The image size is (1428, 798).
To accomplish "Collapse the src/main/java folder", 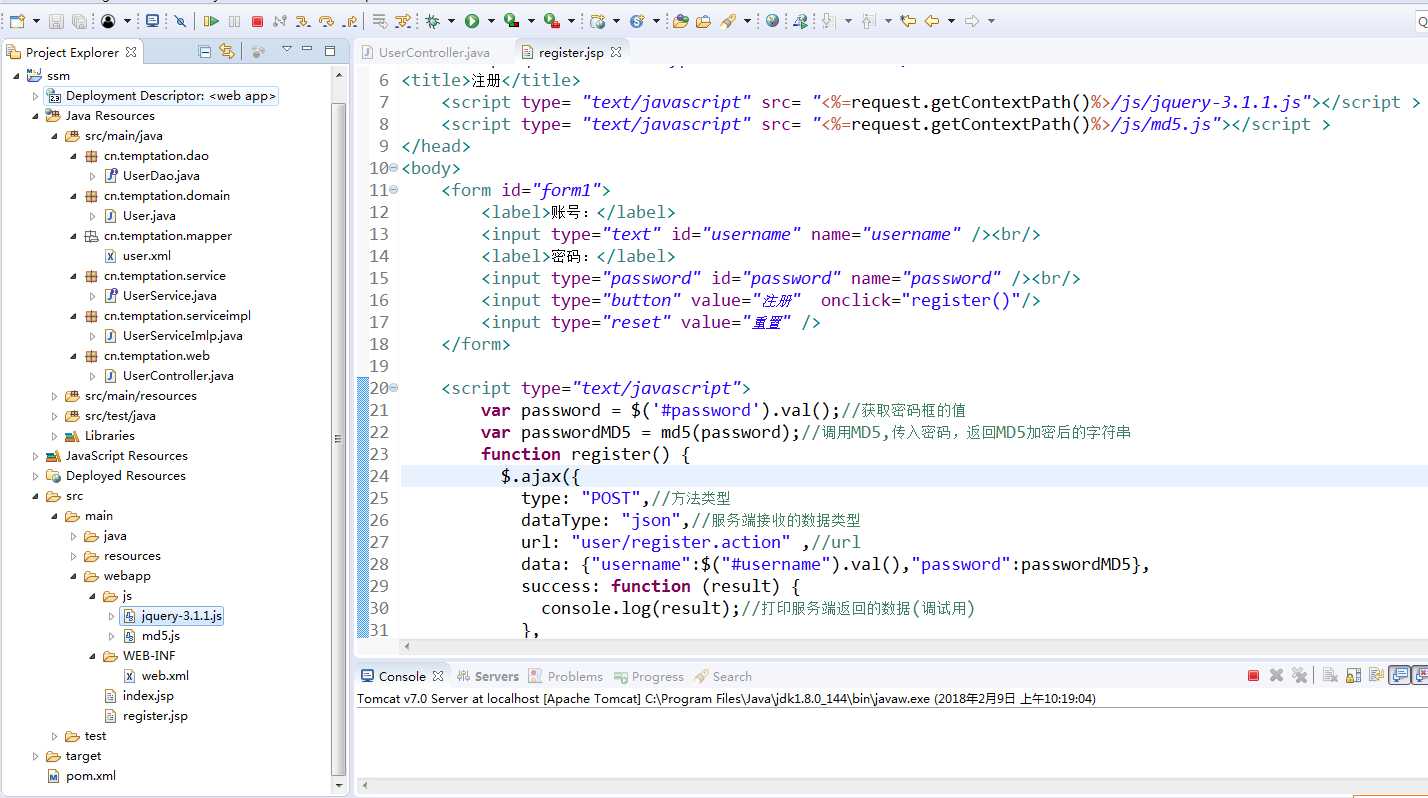I will [55, 136].
